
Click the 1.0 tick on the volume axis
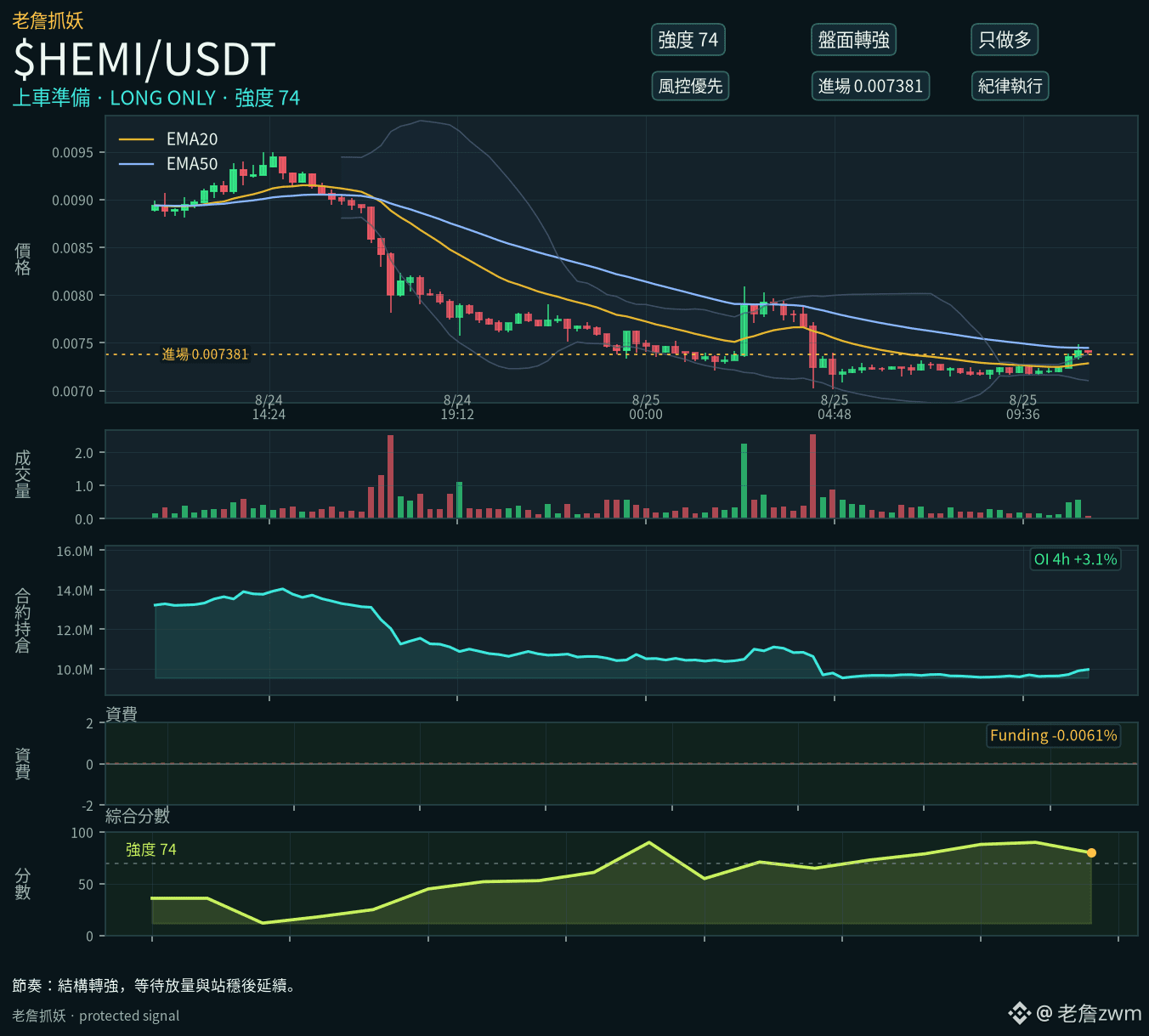tap(84, 486)
